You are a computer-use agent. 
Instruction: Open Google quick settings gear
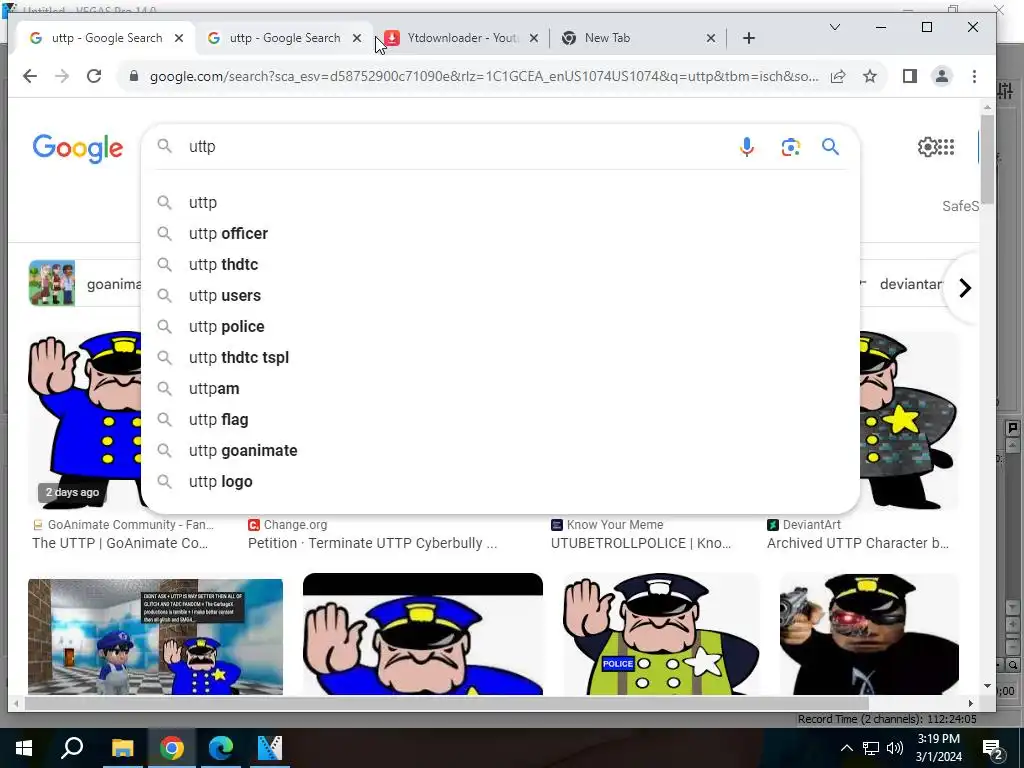[927, 147]
